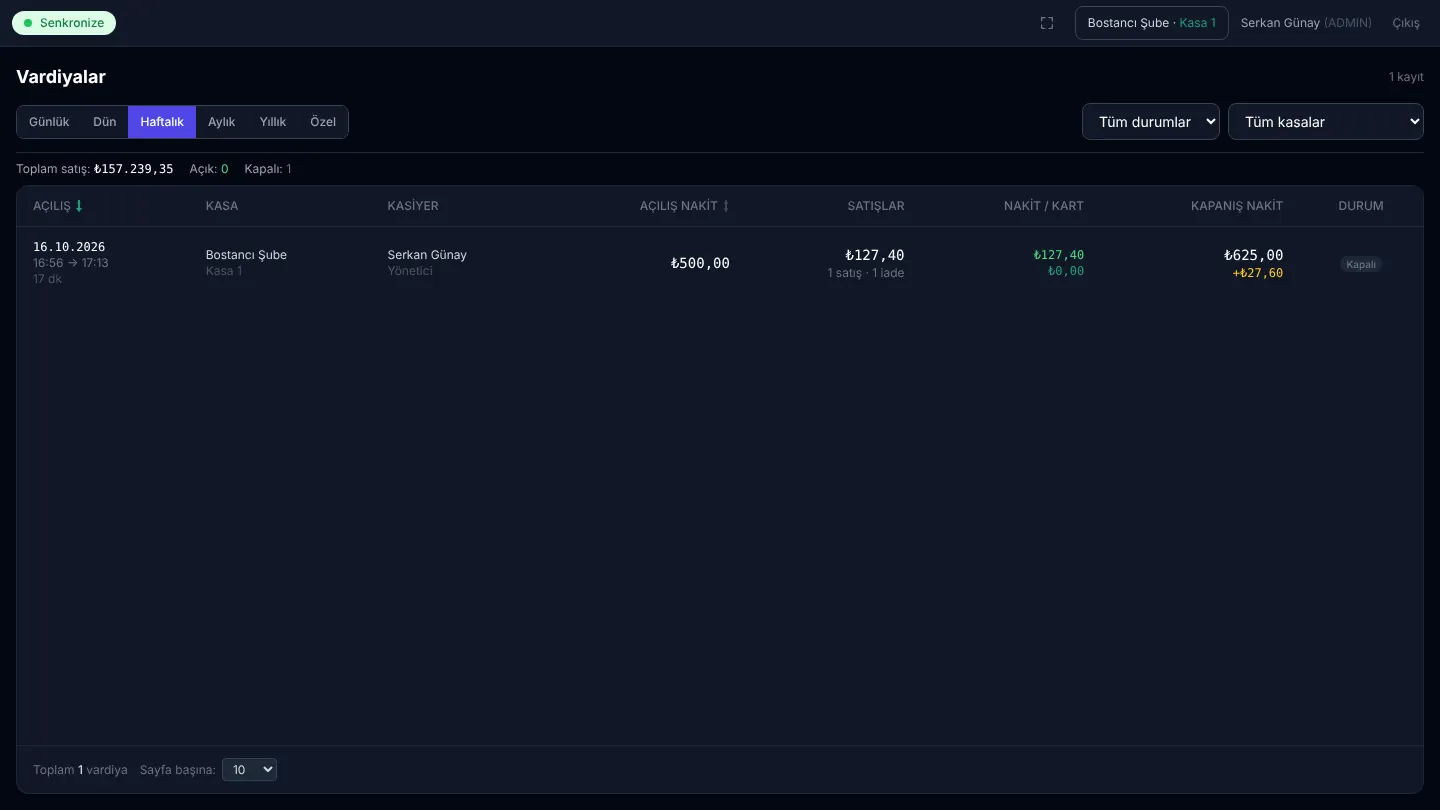Click the ₺500,00 opening cash value
Viewport: 1440px width, 810px height.
click(700, 264)
